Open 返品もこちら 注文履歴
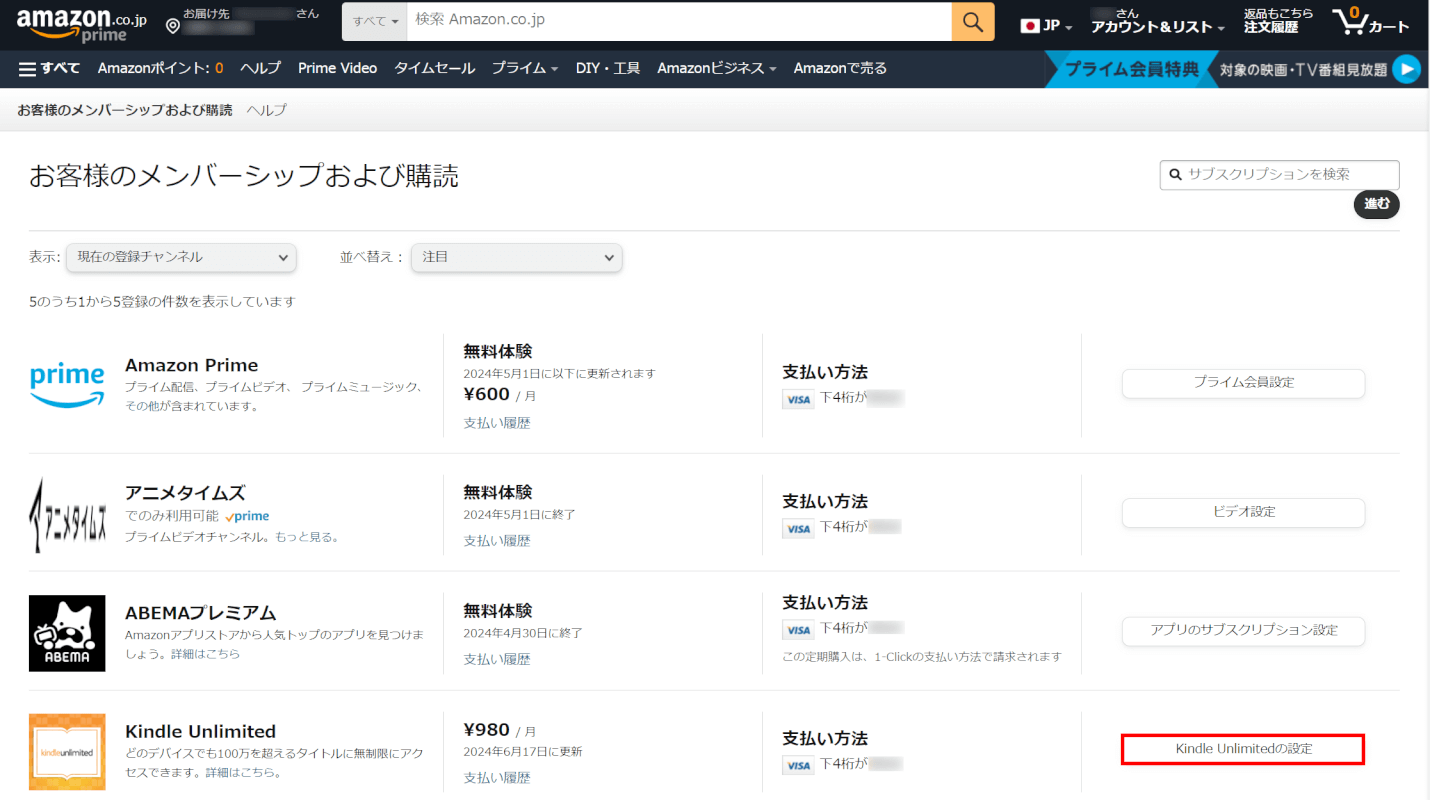This screenshot has height=800, width=1430. click(1278, 22)
